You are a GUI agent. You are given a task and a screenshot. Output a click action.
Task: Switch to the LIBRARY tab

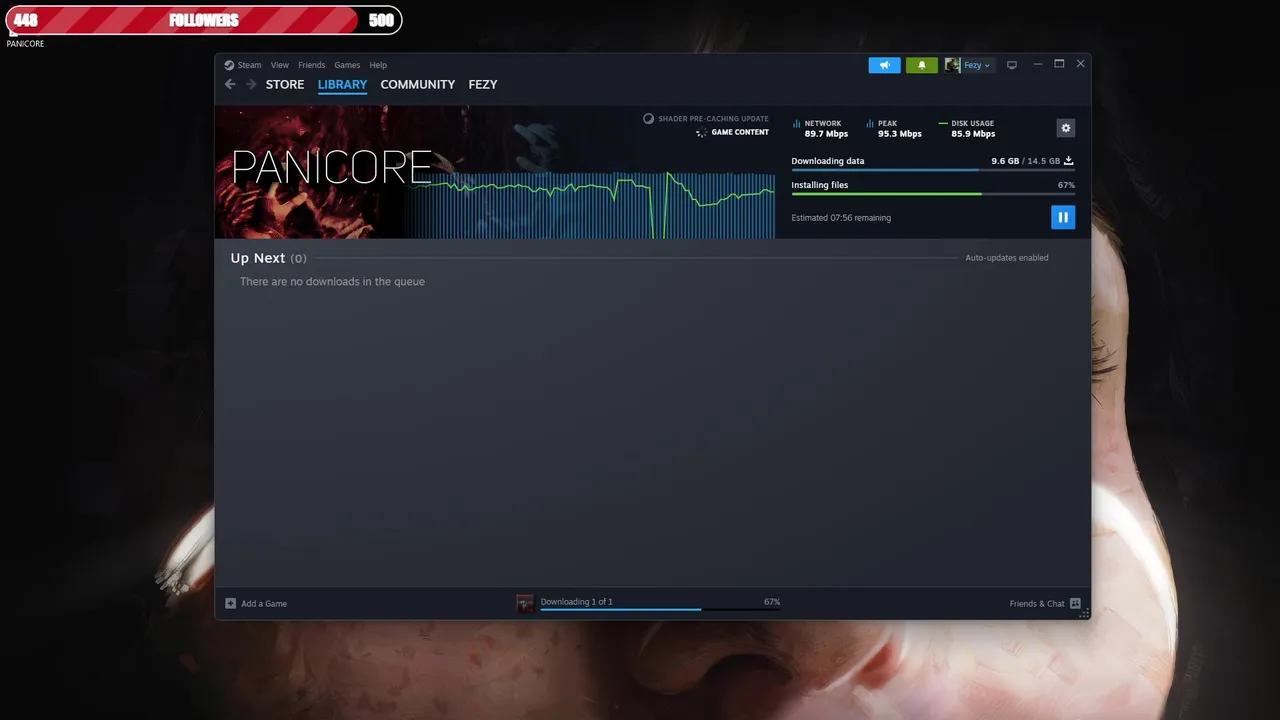pos(343,84)
